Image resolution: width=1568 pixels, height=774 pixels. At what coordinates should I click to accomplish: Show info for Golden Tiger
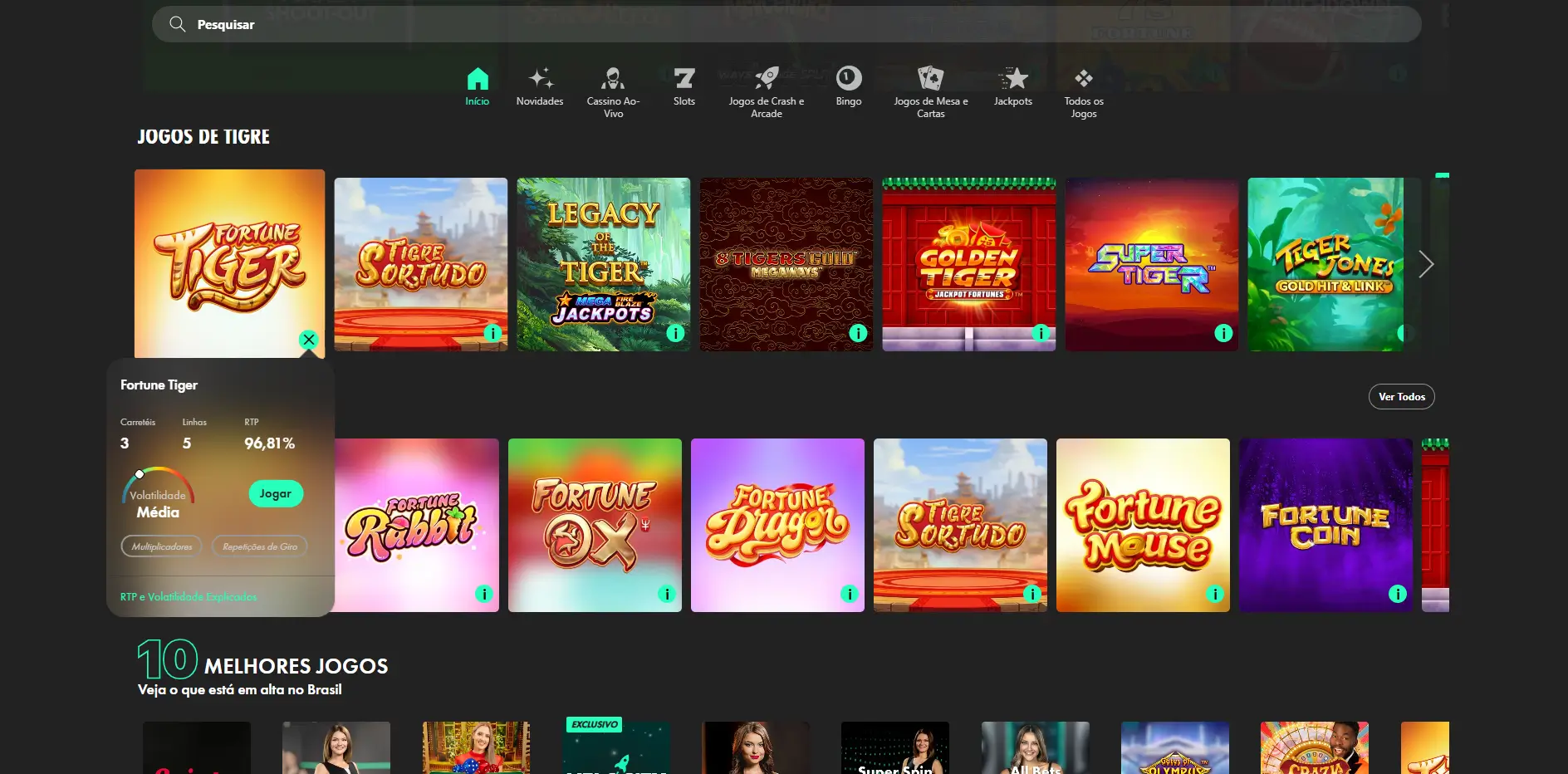(1041, 333)
